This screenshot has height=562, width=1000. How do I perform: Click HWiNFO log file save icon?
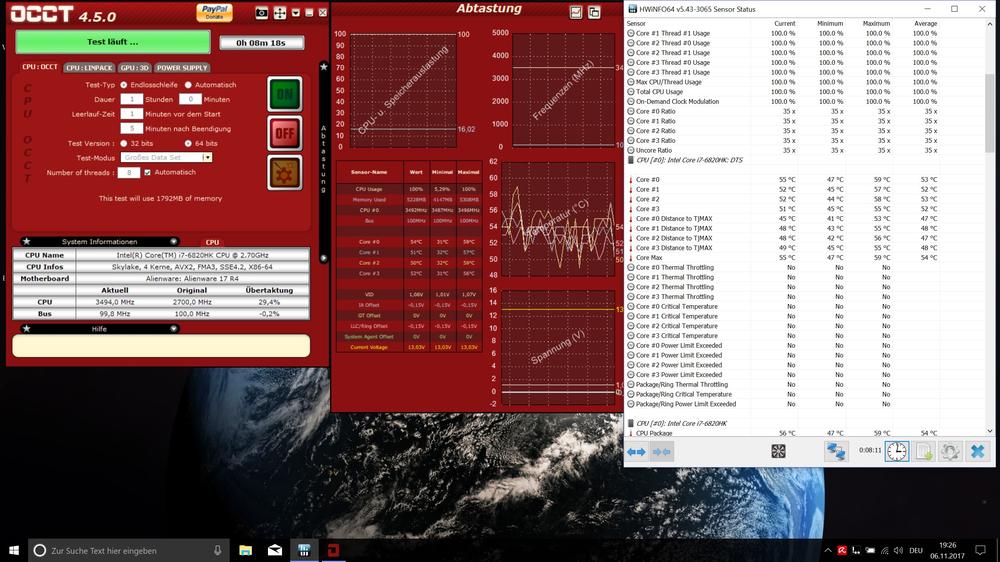click(x=924, y=452)
